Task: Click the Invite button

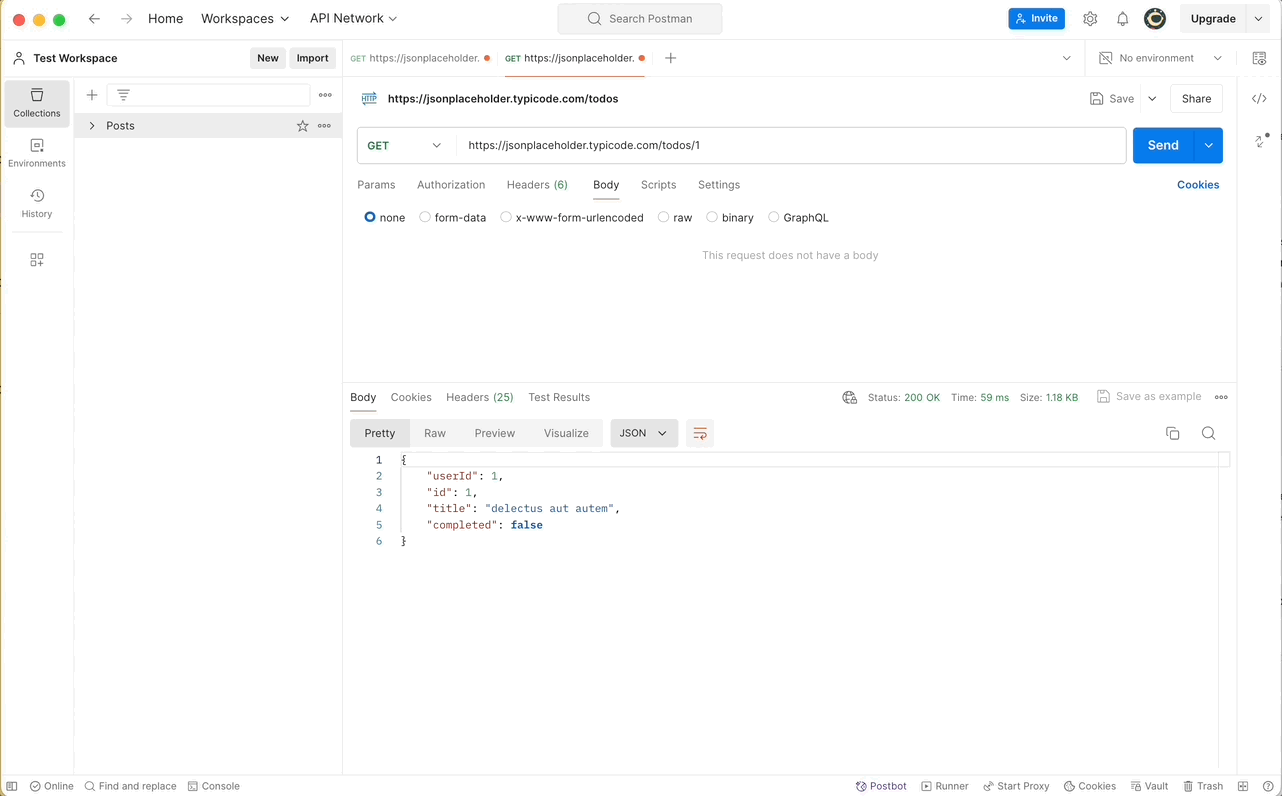Action: (x=1036, y=19)
